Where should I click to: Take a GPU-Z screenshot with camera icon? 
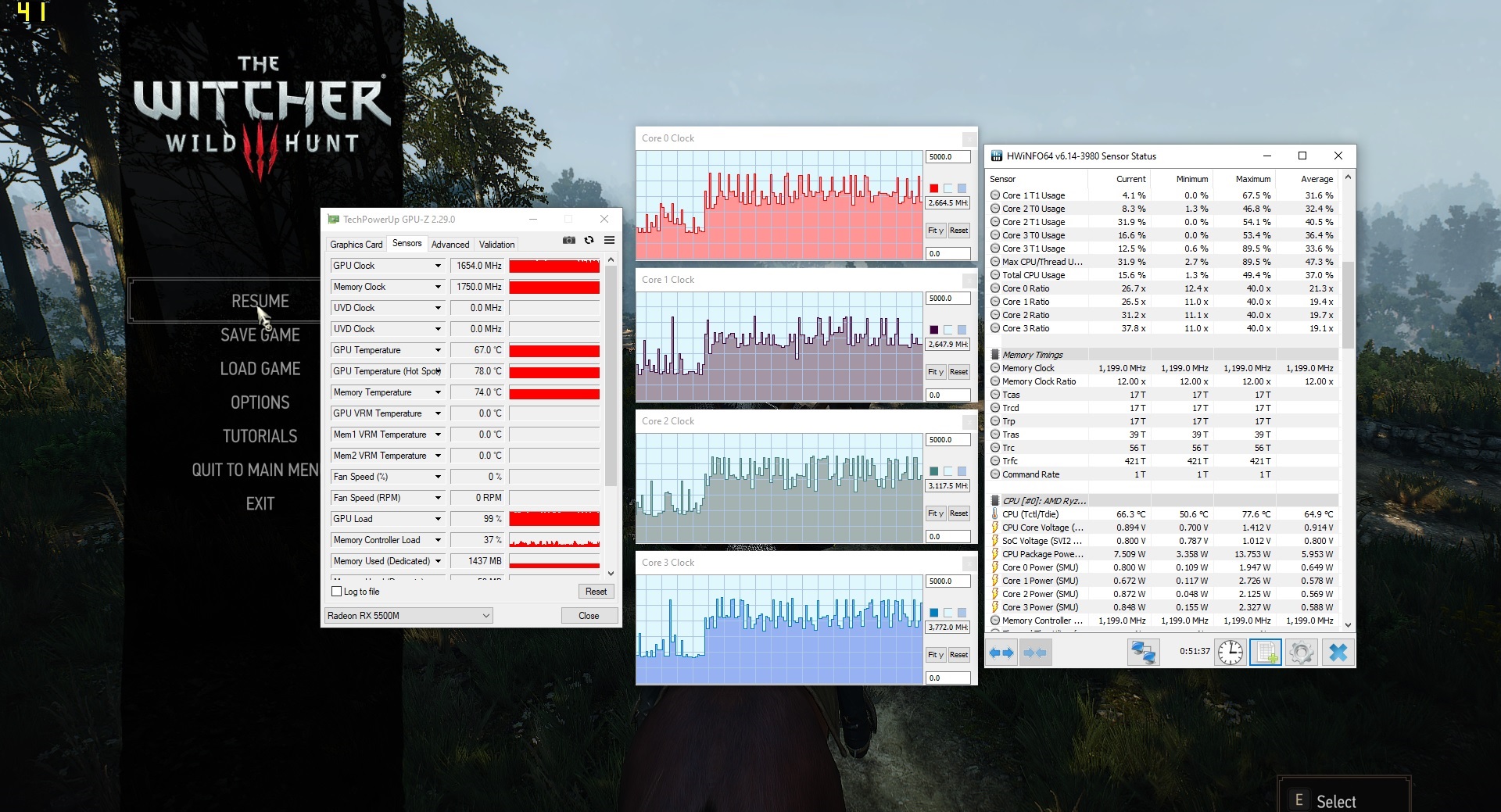569,241
